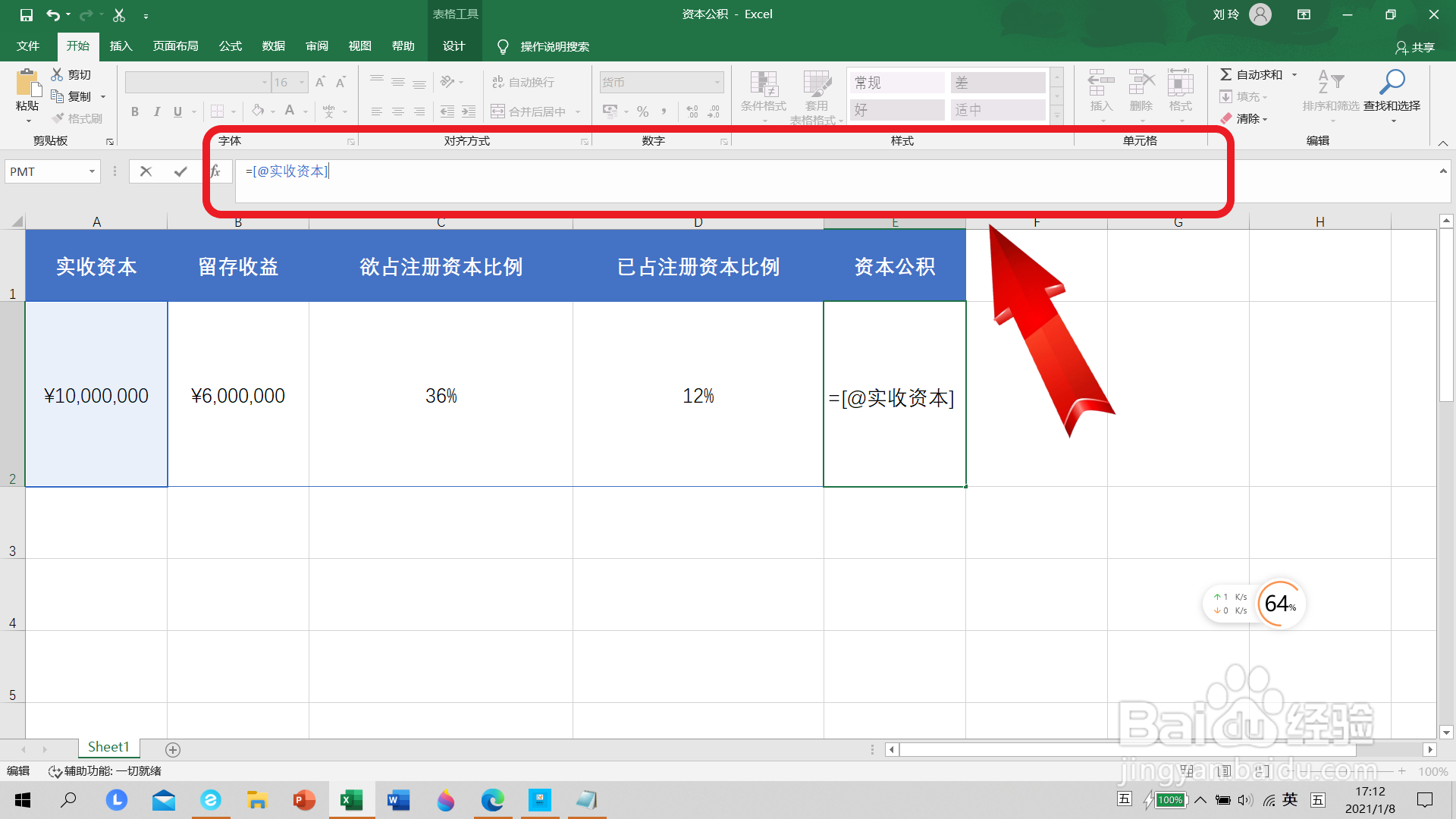Select the 好 cell style
This screenshot has height=819, width=1456.
897,110
